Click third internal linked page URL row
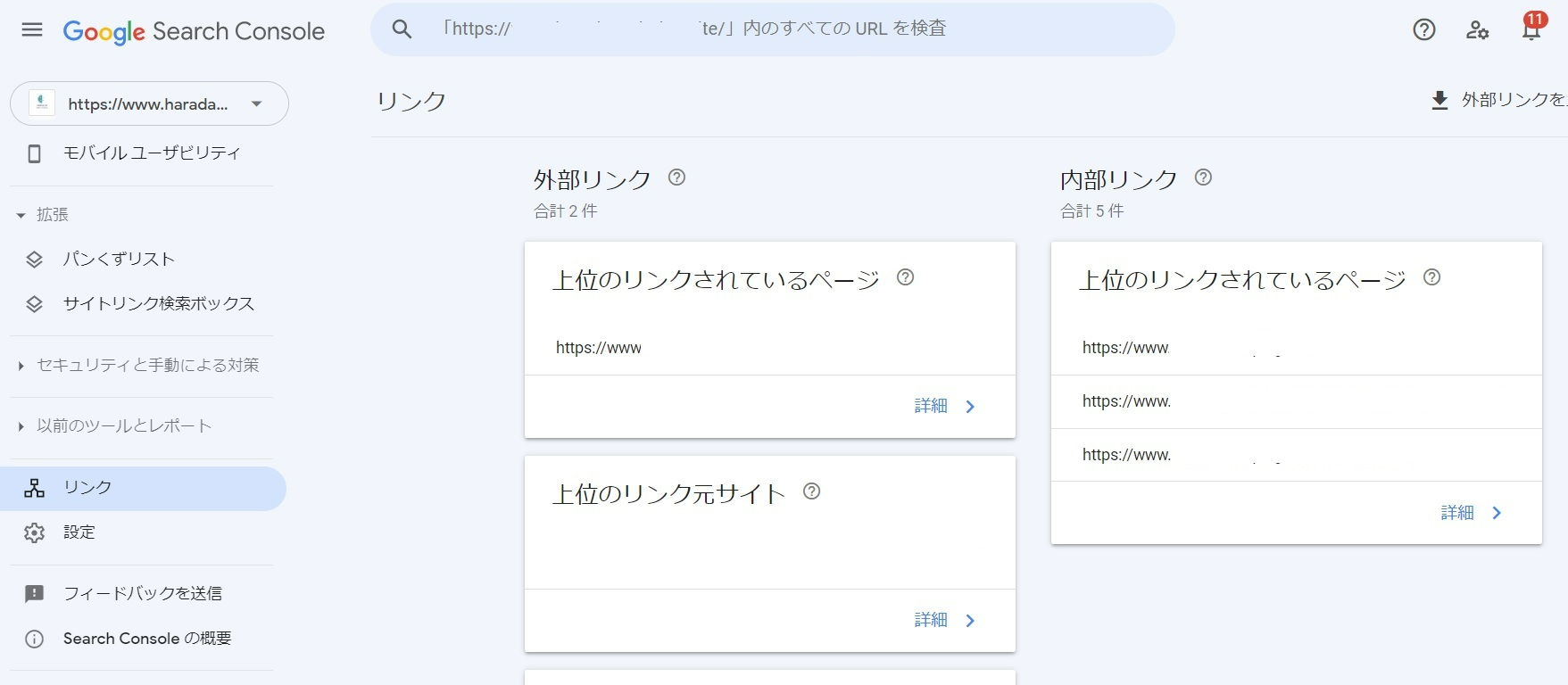Image resolution: width=1568 pixels, height=685 pixels. [x=1296, y=455]
